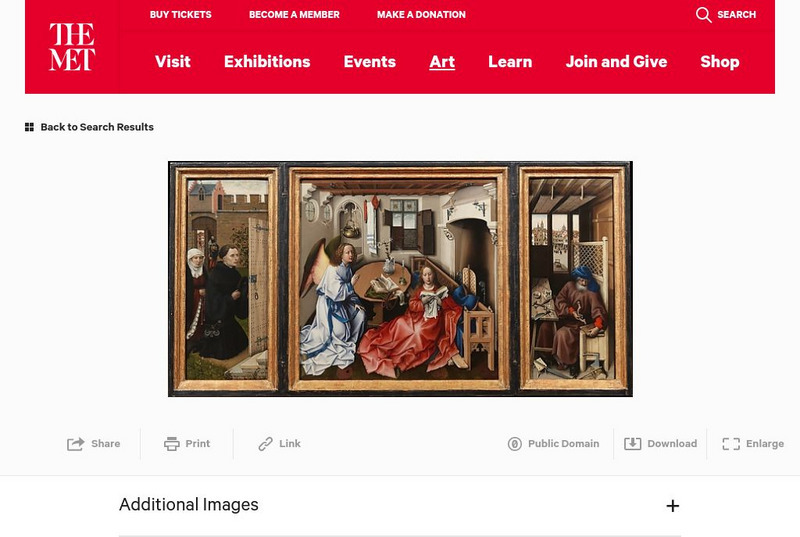Select the underlined Art menu item

[x=442, y=62]
